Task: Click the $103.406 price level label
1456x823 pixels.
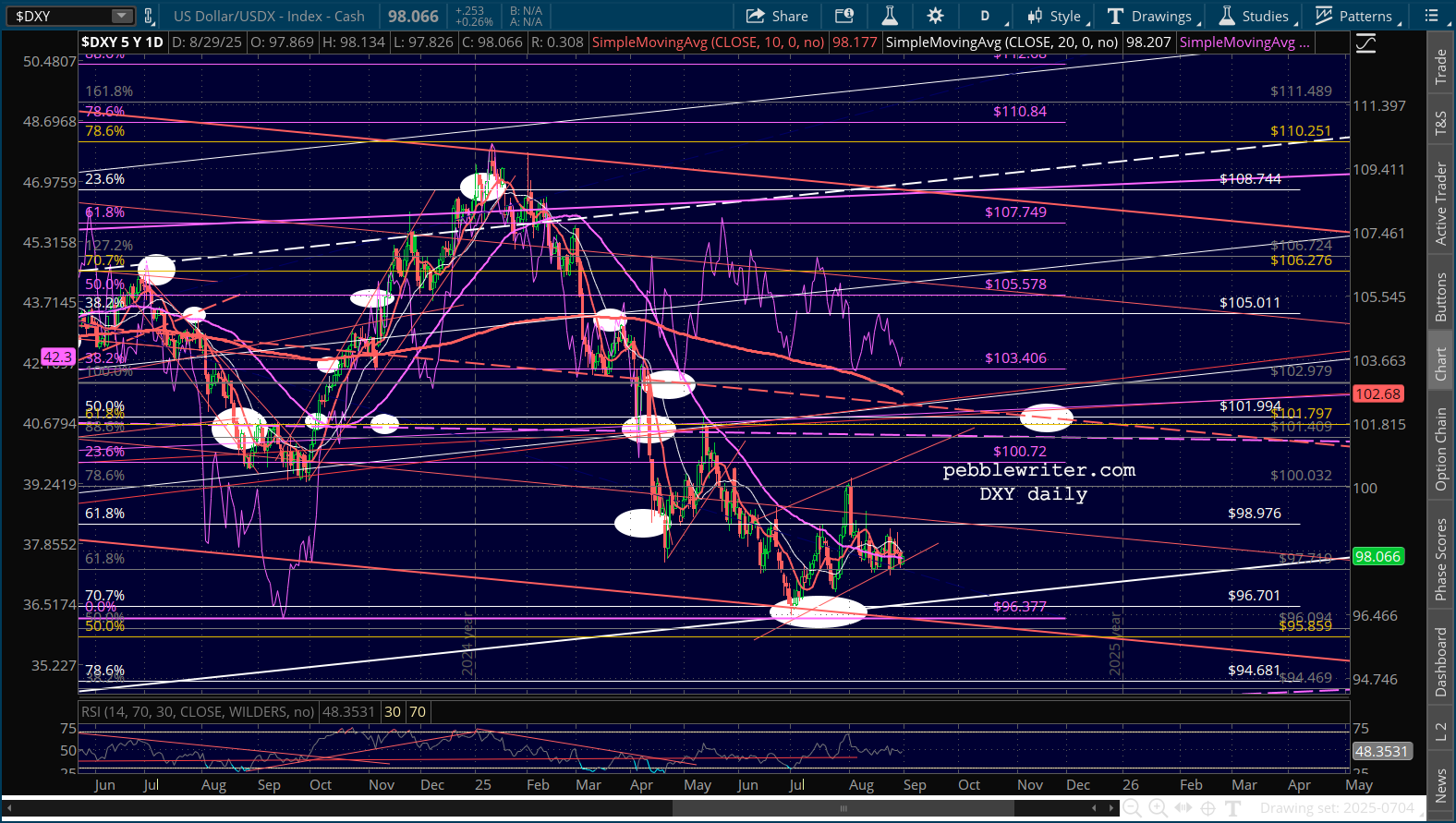Action: pos(1015,358)
